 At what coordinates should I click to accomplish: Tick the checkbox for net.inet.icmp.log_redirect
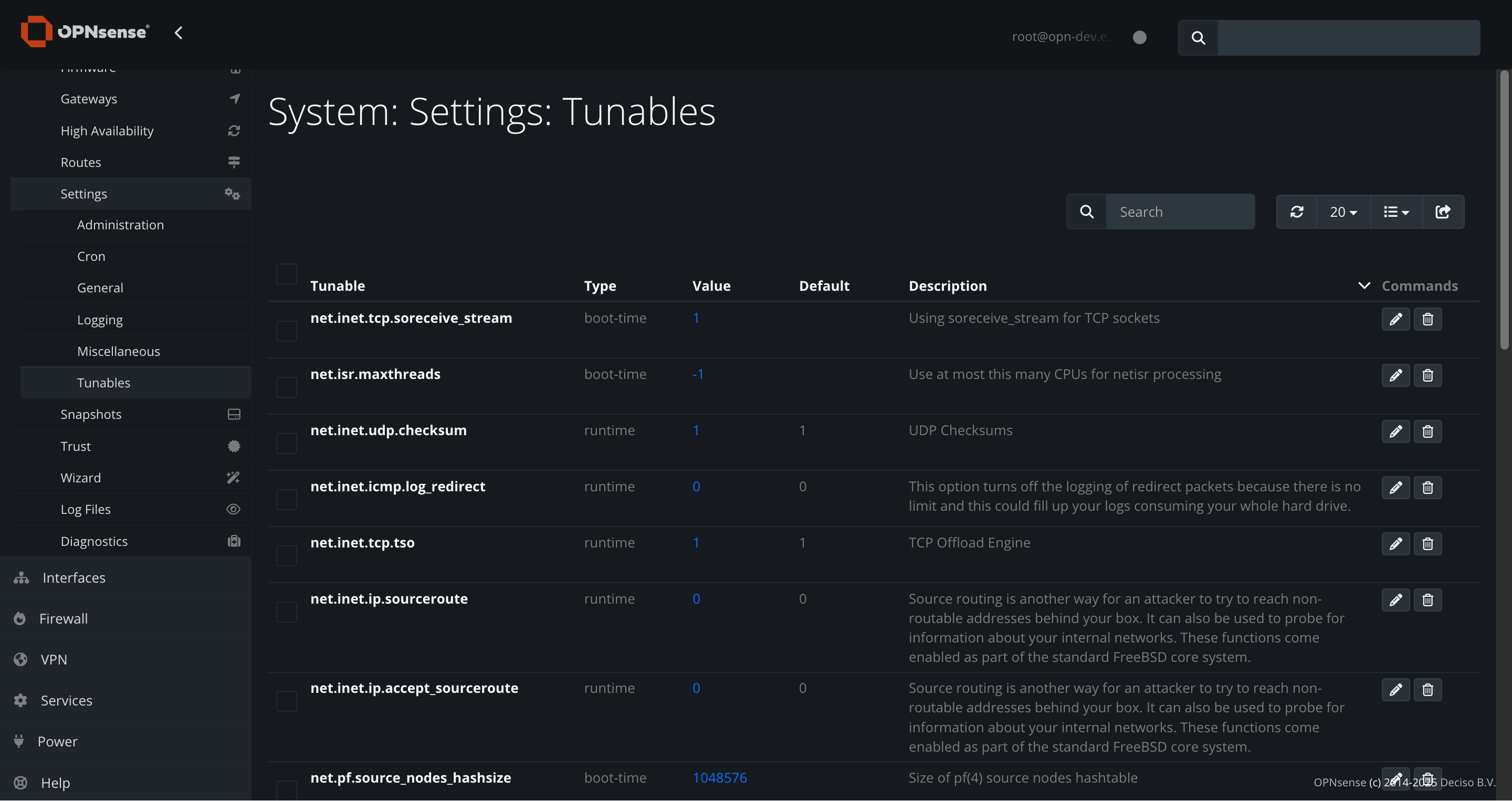pyautogui.click(x=287, y=499)
